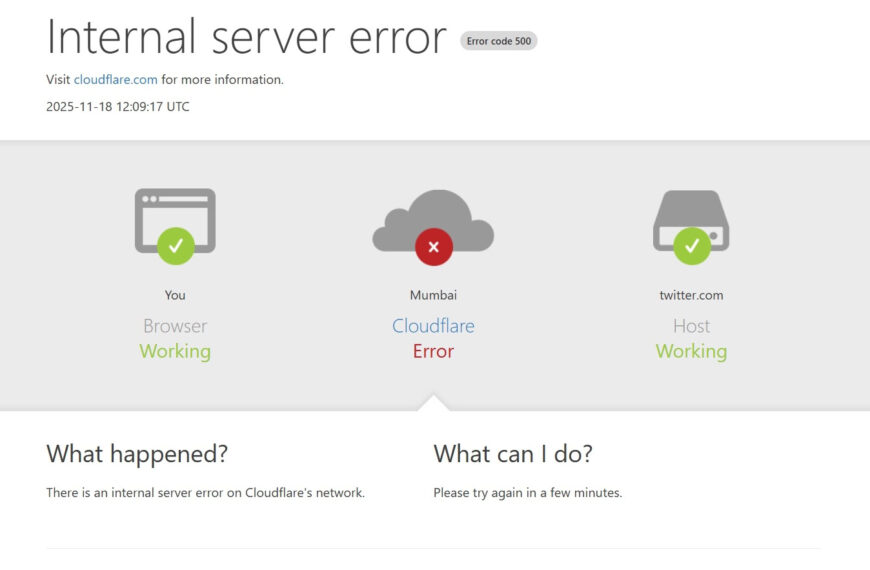Open the cloudflare.com link
The image size is (870, 570).
[115, 79]
